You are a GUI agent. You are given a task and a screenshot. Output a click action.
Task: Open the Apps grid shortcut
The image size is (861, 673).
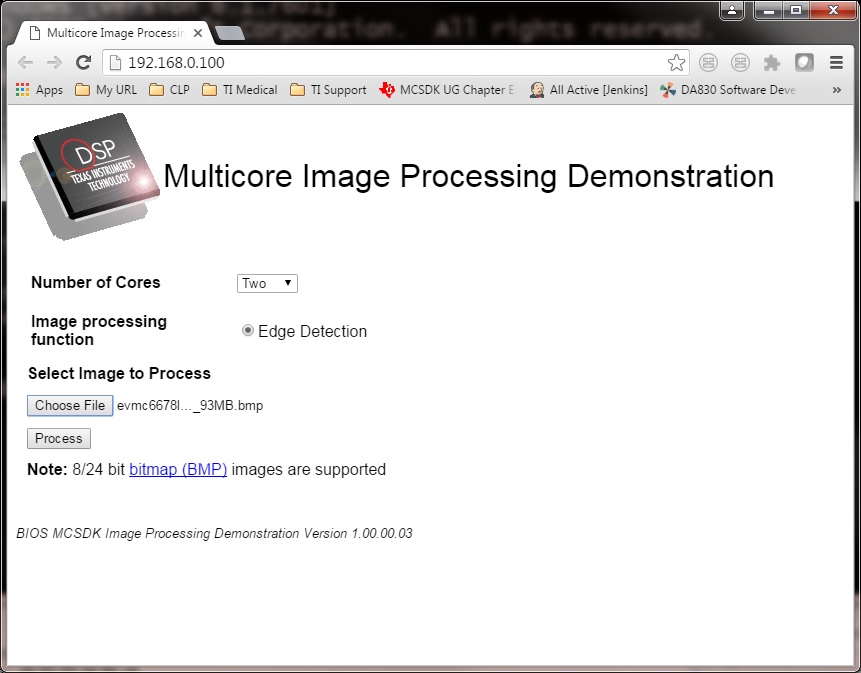40,90
